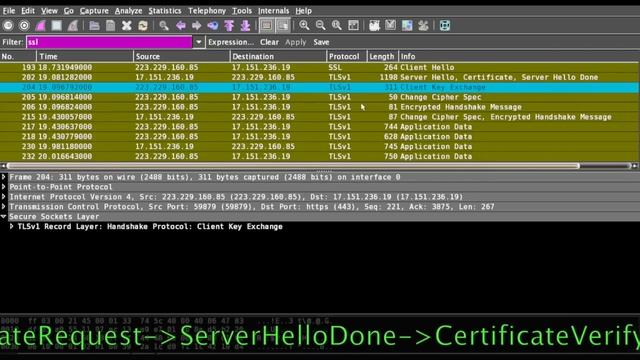Clear the display filter
The height and width of the screenshot is (360, 640).
pyautogui.click(x=269, y=42)
